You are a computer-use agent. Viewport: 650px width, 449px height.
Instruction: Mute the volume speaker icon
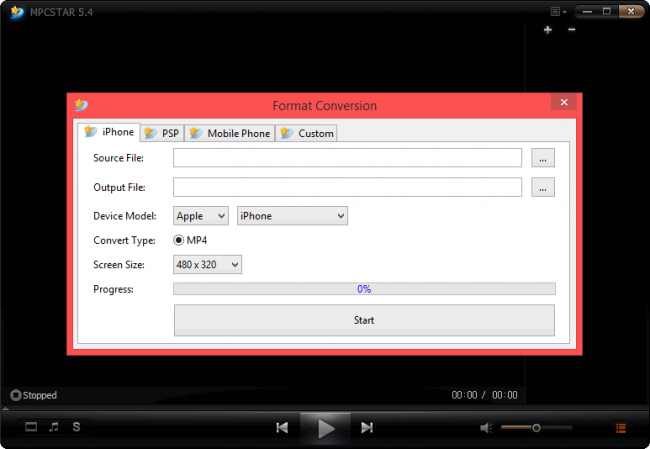point(486,428)
